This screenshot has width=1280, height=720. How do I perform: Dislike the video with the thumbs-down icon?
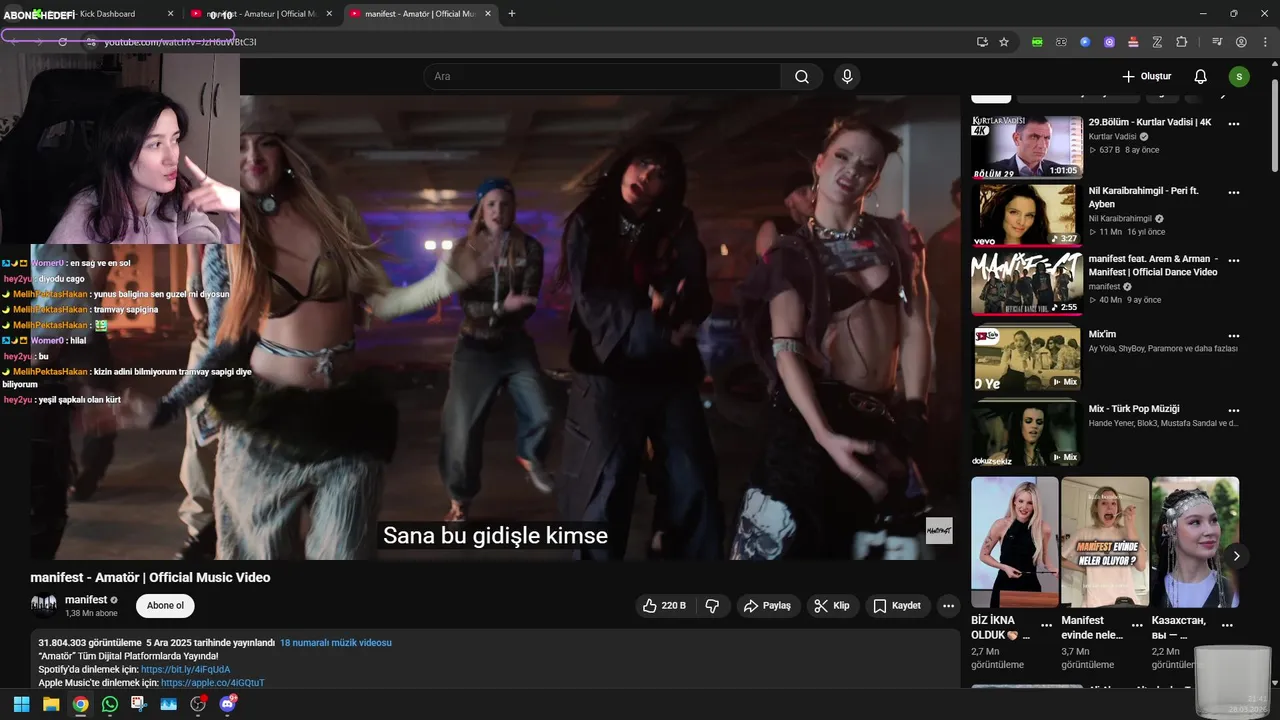point(712,605)
